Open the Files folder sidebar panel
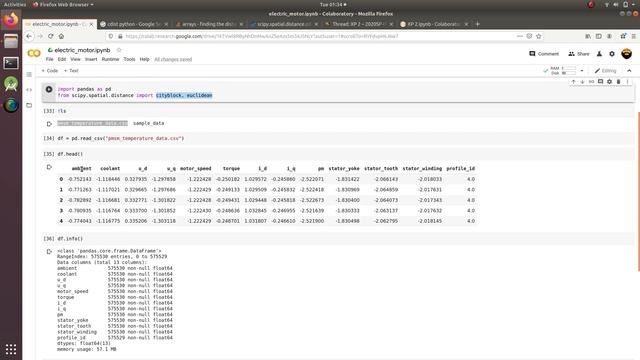The height and width of the screenshot is (360, 640). tap(29, 105)
